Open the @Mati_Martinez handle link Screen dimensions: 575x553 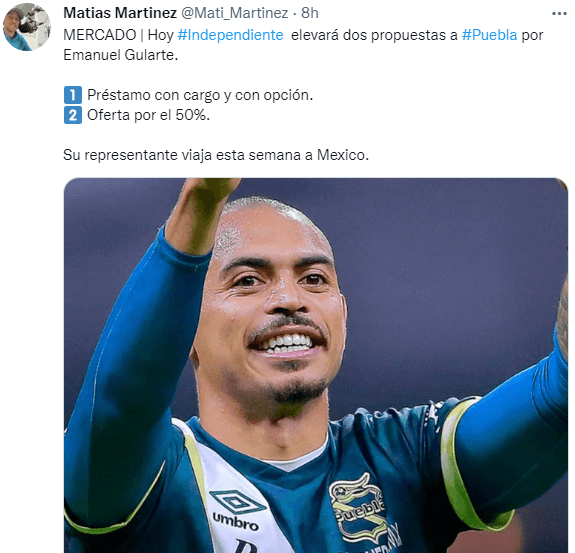(x=235, y=13)
